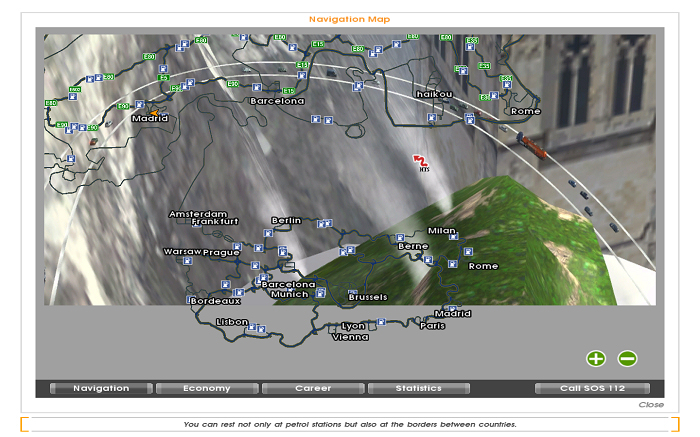The image size is (700, 437).
Task: Select the Berlin city label
Action: pos(286,221)
